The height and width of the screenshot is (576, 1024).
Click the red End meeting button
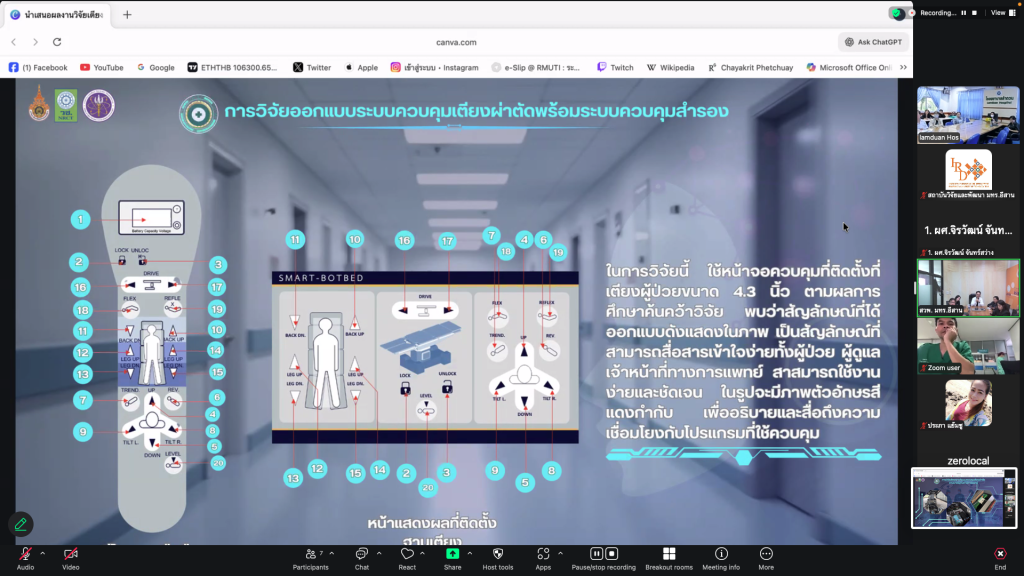coord(1000,554)
